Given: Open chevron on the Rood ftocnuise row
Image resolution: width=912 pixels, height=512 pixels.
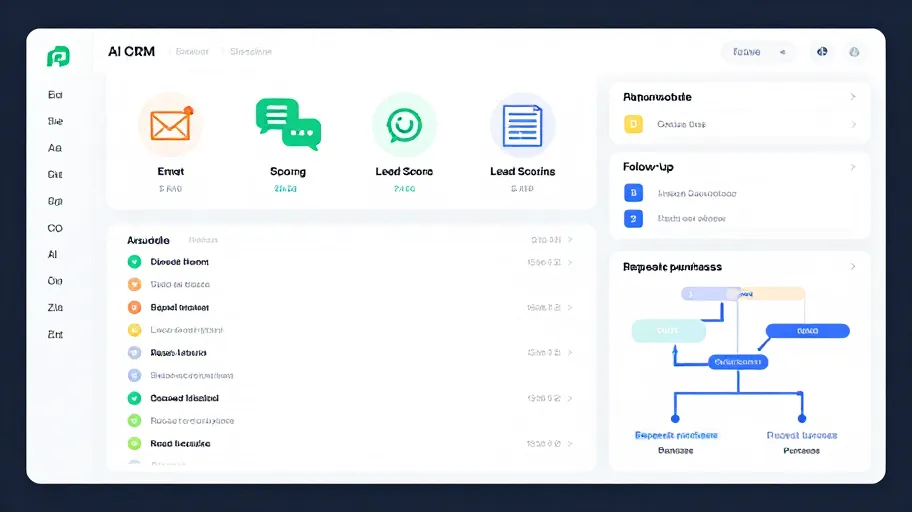Looking at the screenshot, I should [570, 443].
